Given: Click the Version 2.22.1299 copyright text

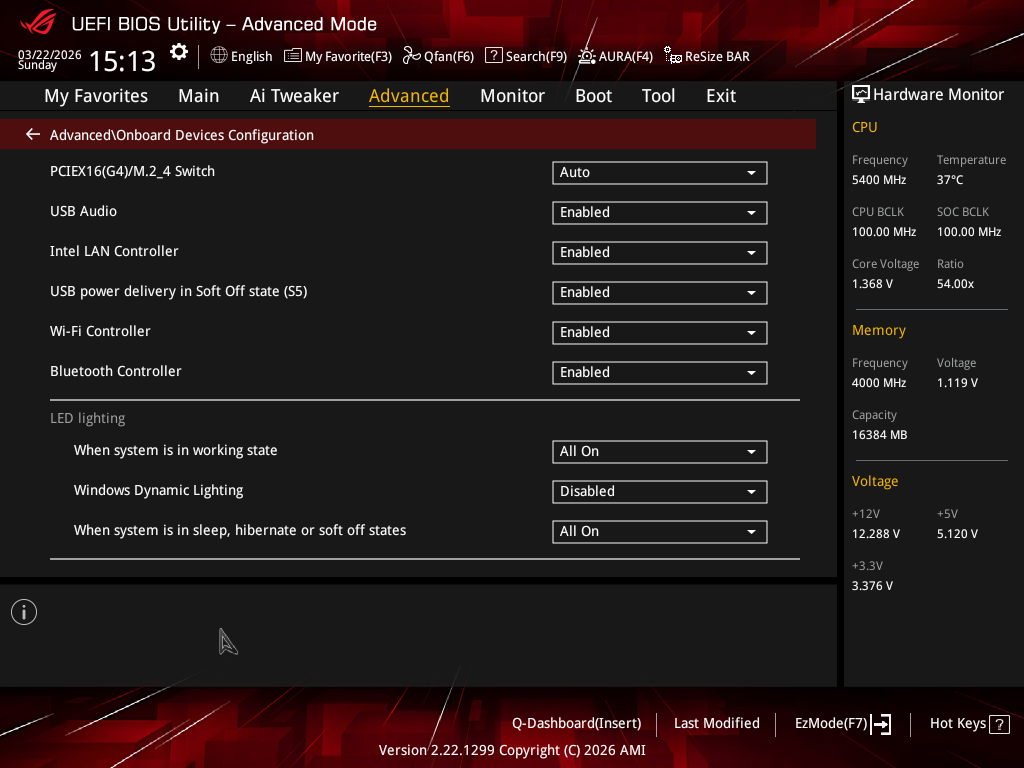Looking at the screenshot, I should [x=512, y=750].
